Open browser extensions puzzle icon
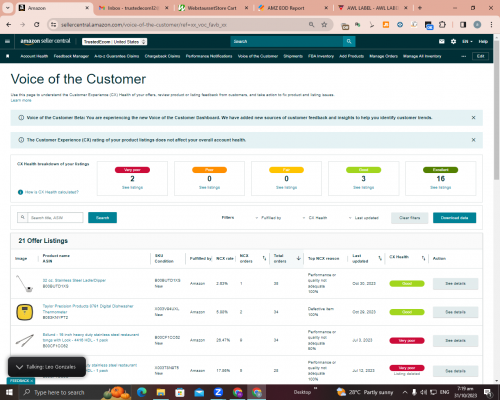Screen dimensions: 500x400 point(442,25)
